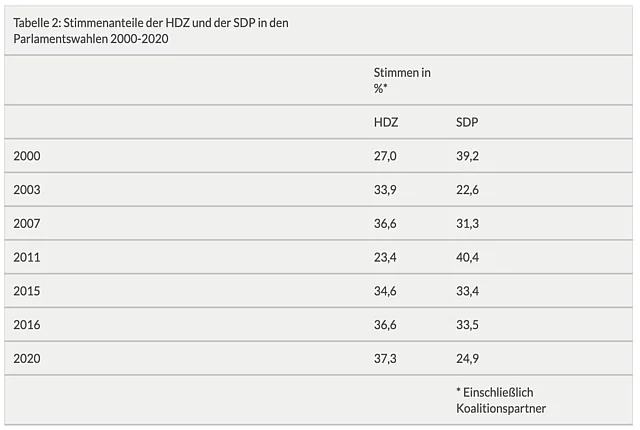Select the 2020 row label
The height and width of the screenshot is (430, 640).
(x=27, y=358)
